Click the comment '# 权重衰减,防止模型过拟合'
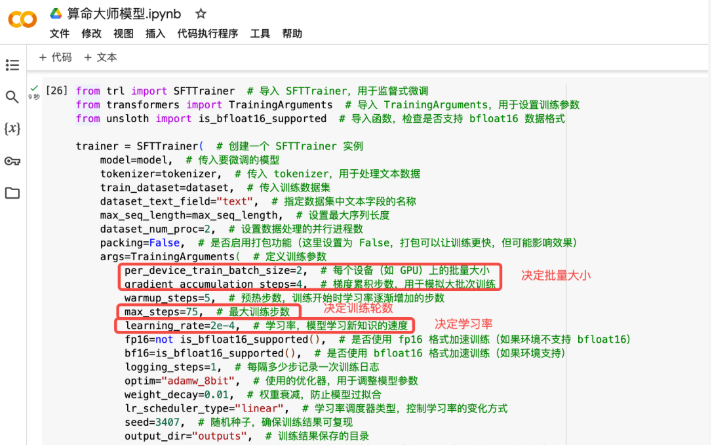The image size is (711, 445). (x=314, y=395)
